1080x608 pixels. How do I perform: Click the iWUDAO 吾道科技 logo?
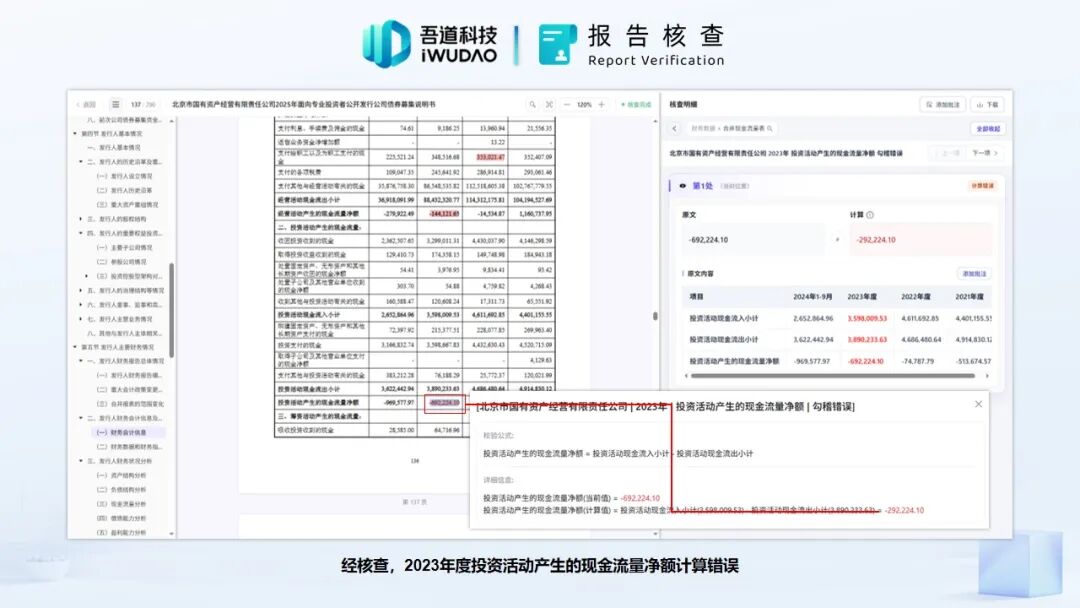[x=430, y=44]
